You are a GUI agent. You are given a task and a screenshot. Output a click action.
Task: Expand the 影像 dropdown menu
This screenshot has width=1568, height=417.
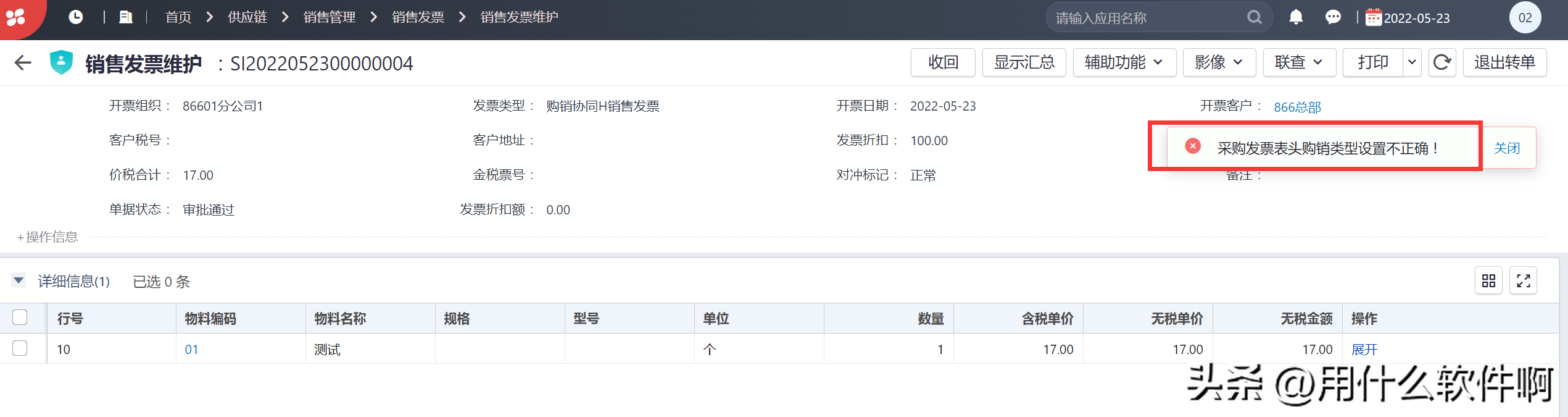pyautogui.click(x=1219, y=62)
